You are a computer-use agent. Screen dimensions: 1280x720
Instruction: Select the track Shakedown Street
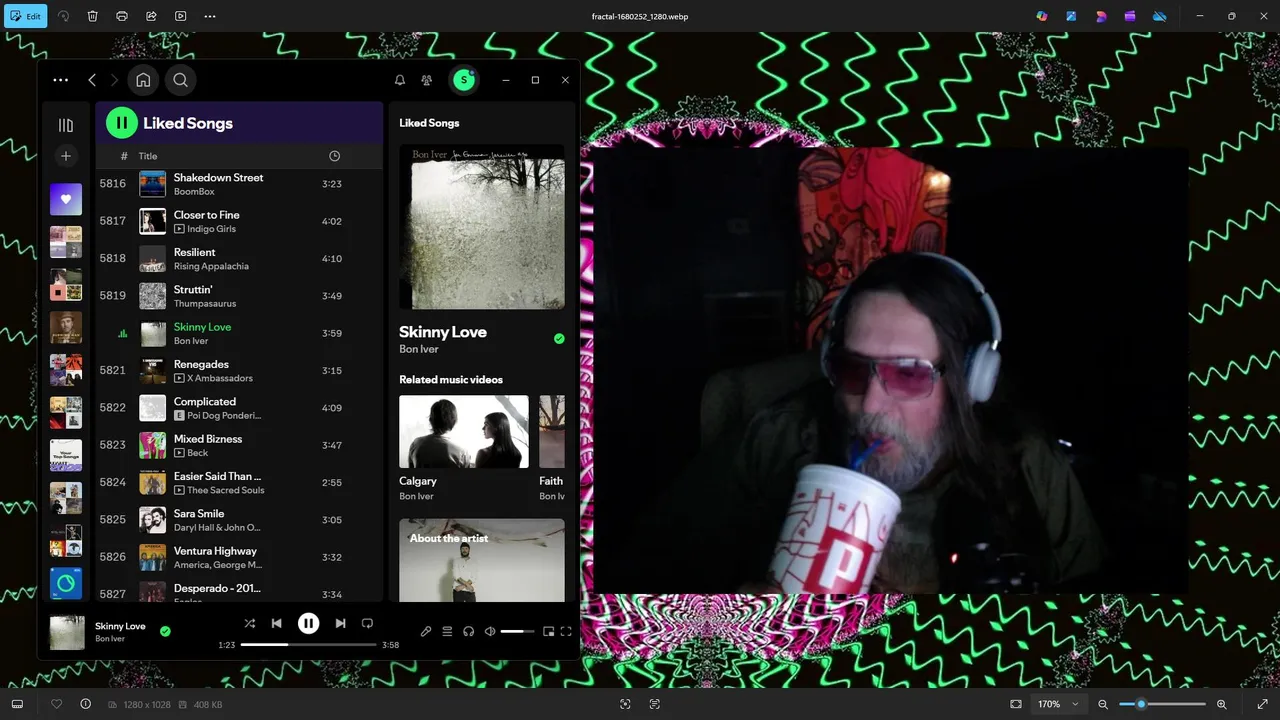(239, 184)
